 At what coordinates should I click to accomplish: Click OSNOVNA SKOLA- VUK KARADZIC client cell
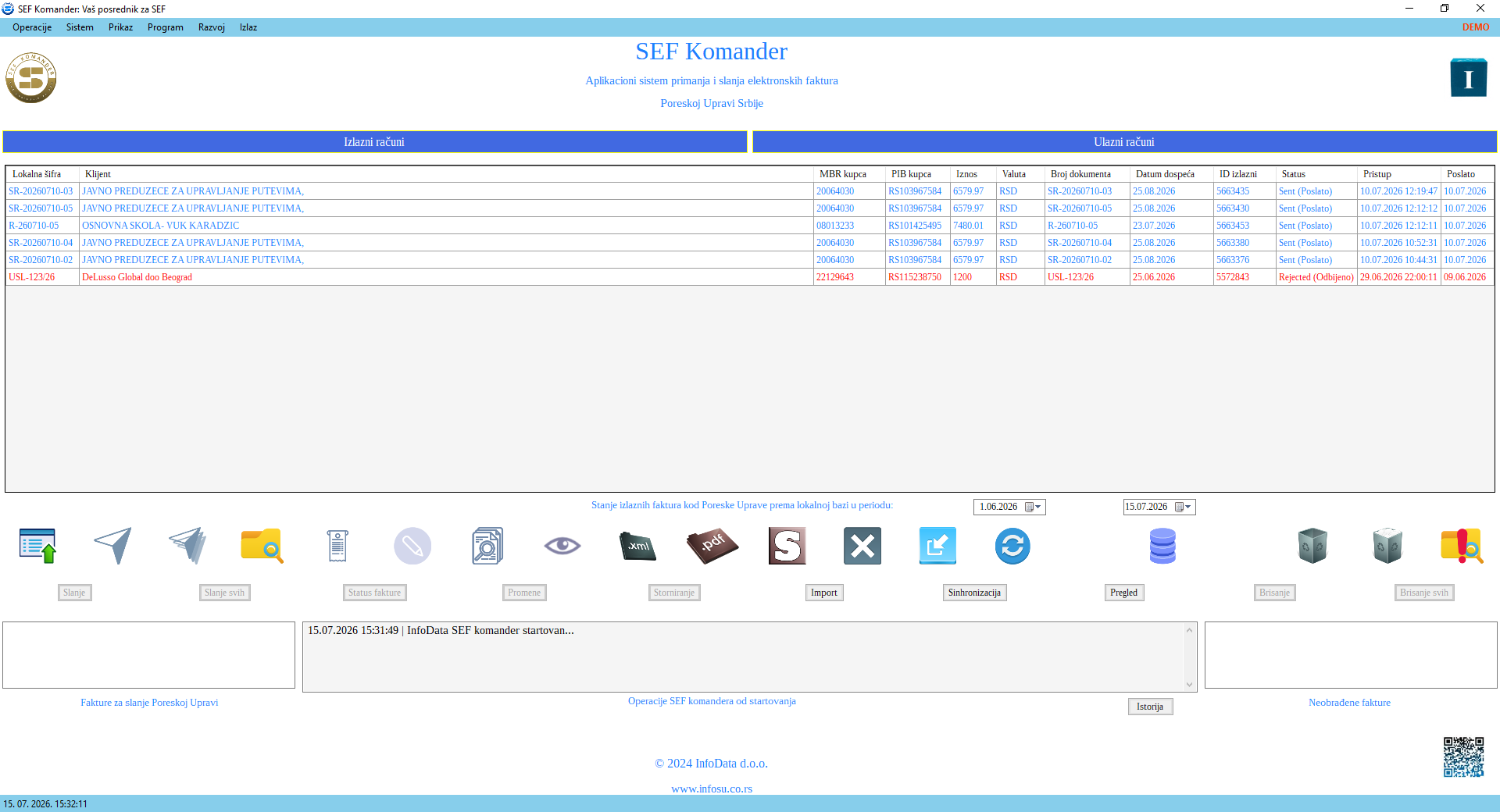point(446,226)
